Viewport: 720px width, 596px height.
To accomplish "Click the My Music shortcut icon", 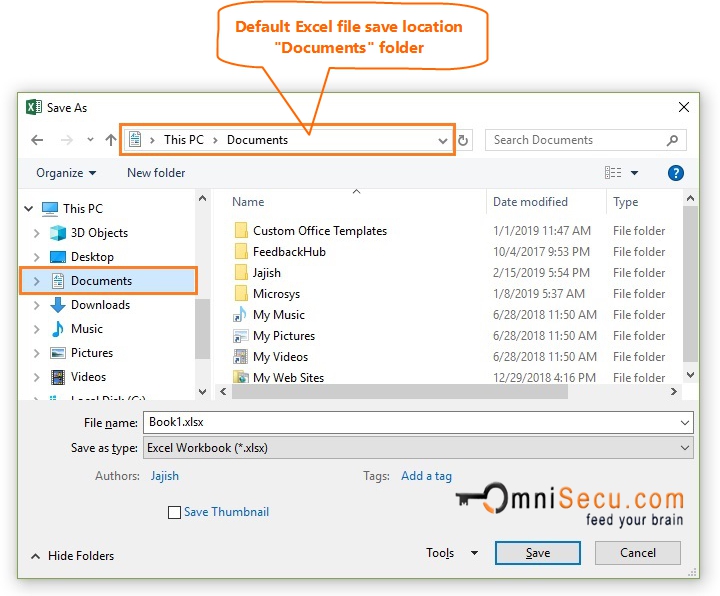I will (240, 315).
